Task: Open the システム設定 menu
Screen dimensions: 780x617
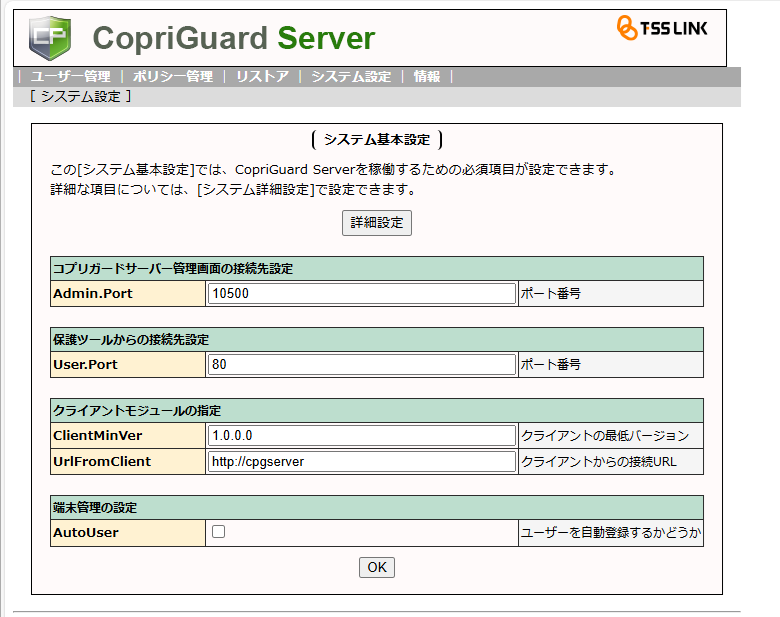Action: click(351, 77)
